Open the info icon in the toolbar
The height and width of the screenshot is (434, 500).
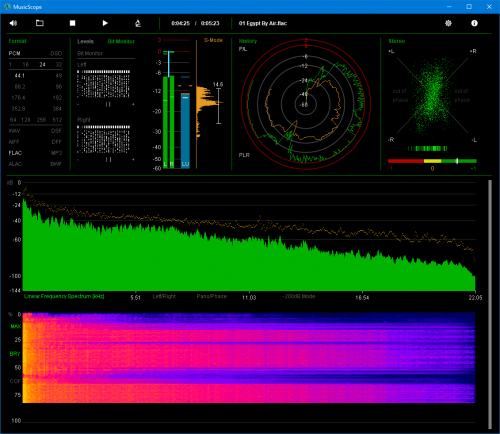pos(474,23)
